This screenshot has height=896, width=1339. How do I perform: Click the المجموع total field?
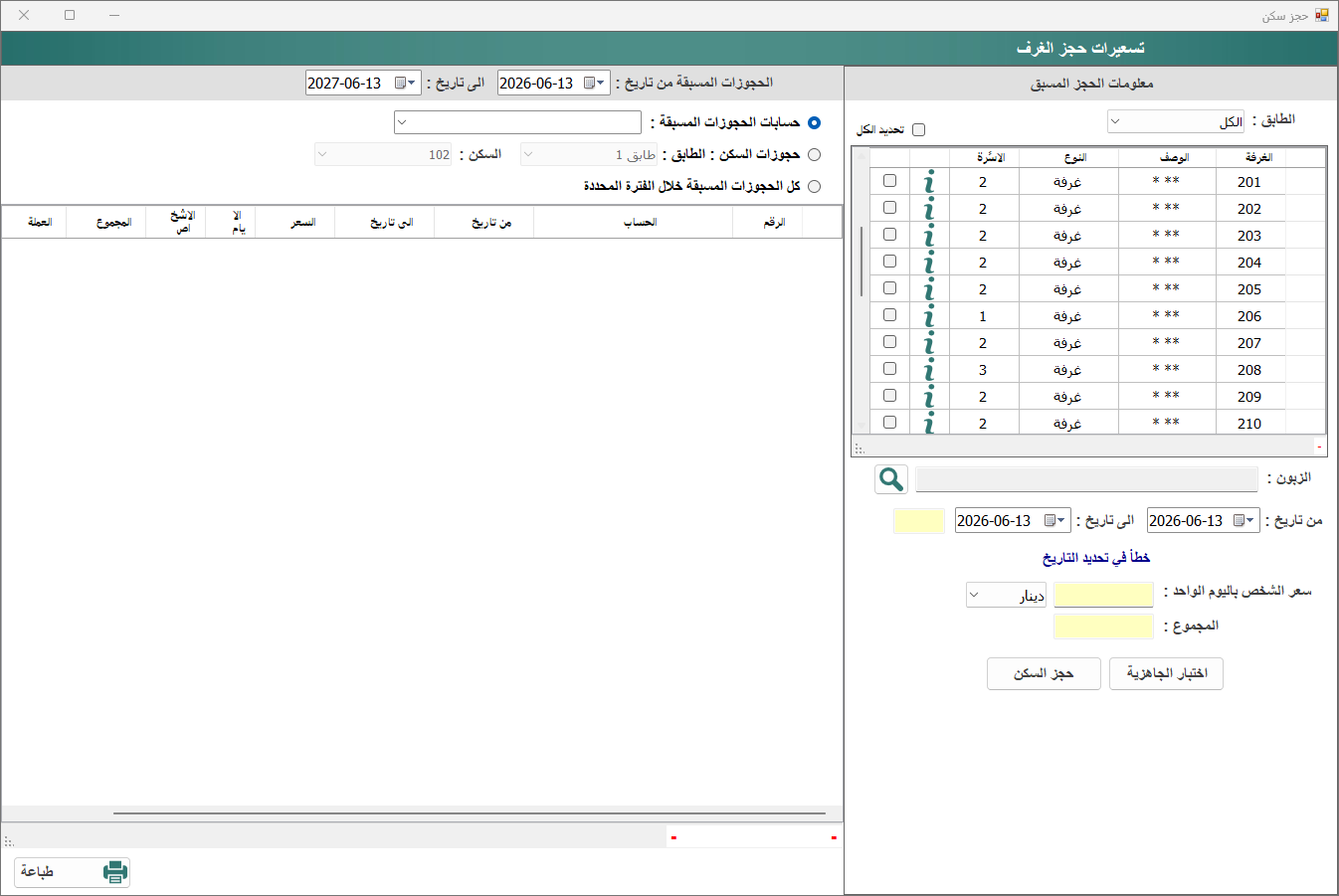pos(1103,627)
